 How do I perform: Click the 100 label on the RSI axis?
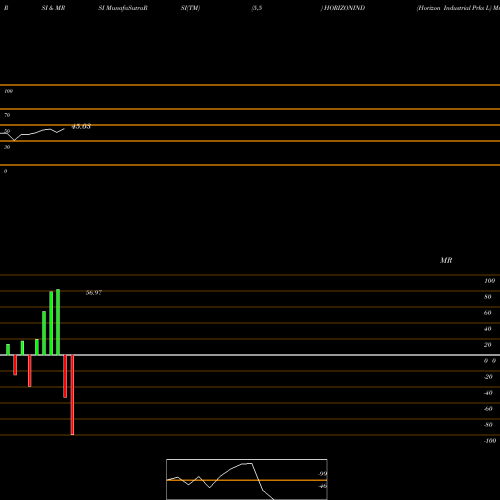9,91
